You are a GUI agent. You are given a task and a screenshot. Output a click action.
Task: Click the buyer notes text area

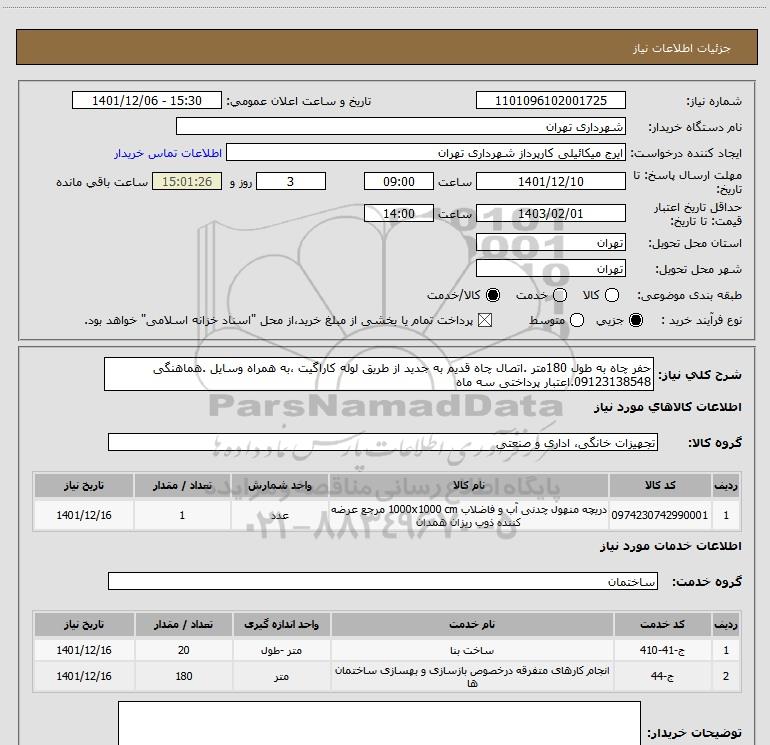(x=379, y=723)
